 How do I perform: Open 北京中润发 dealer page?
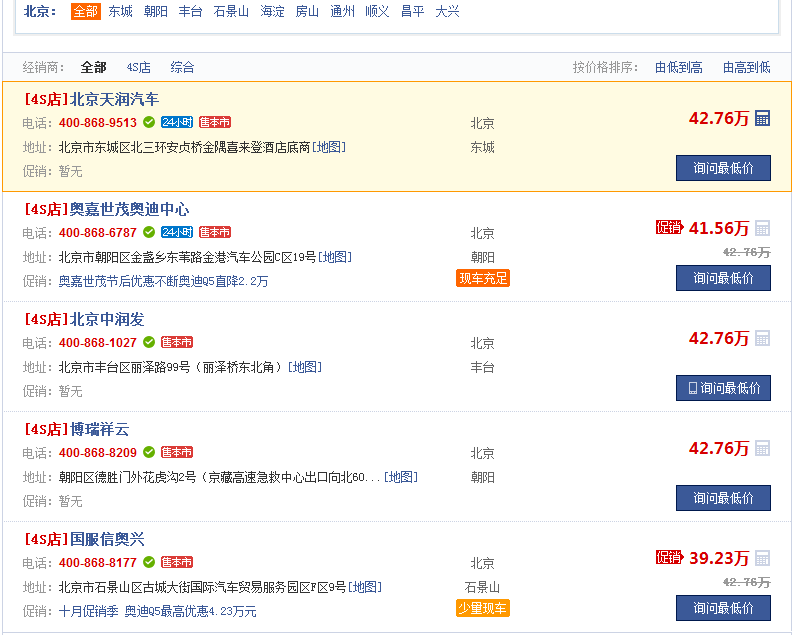pos(107,320)
